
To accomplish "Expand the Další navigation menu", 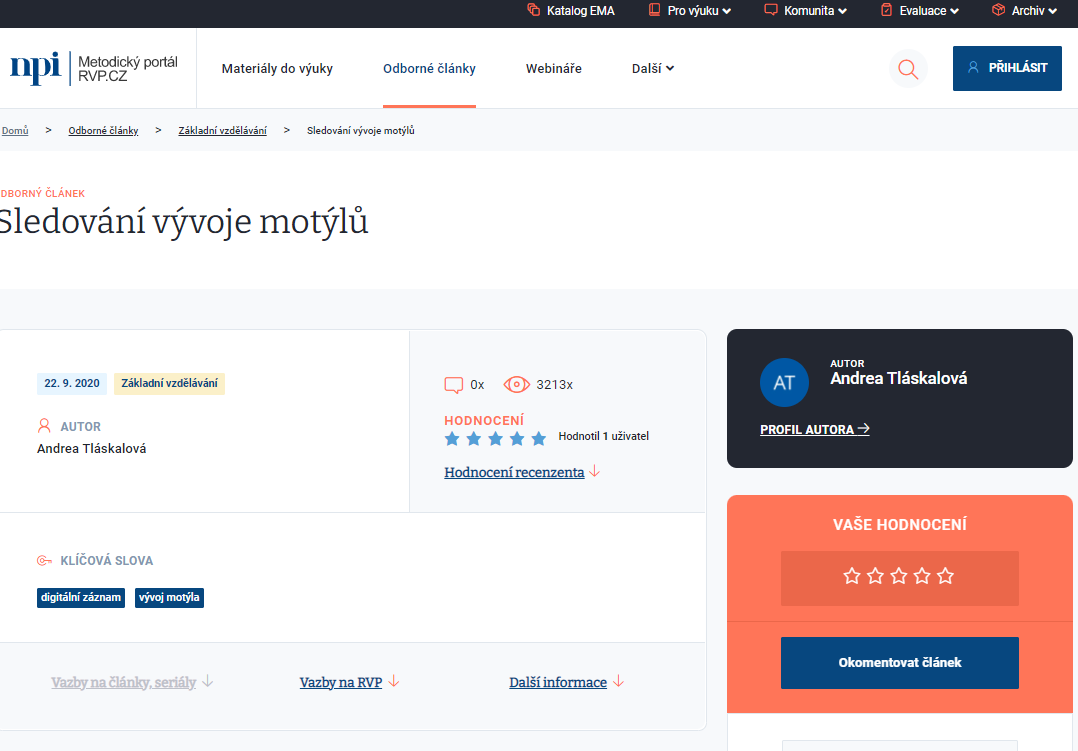I will tap(653, 69).
